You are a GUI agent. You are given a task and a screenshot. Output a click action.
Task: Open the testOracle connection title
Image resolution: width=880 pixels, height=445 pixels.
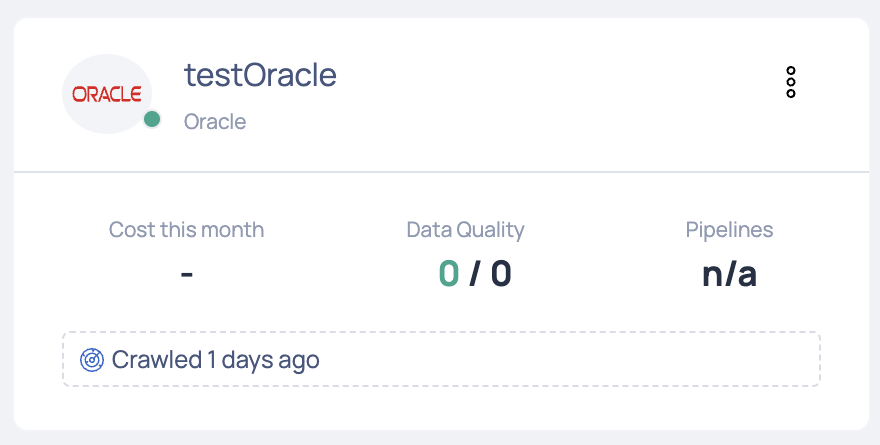(260, 75)
